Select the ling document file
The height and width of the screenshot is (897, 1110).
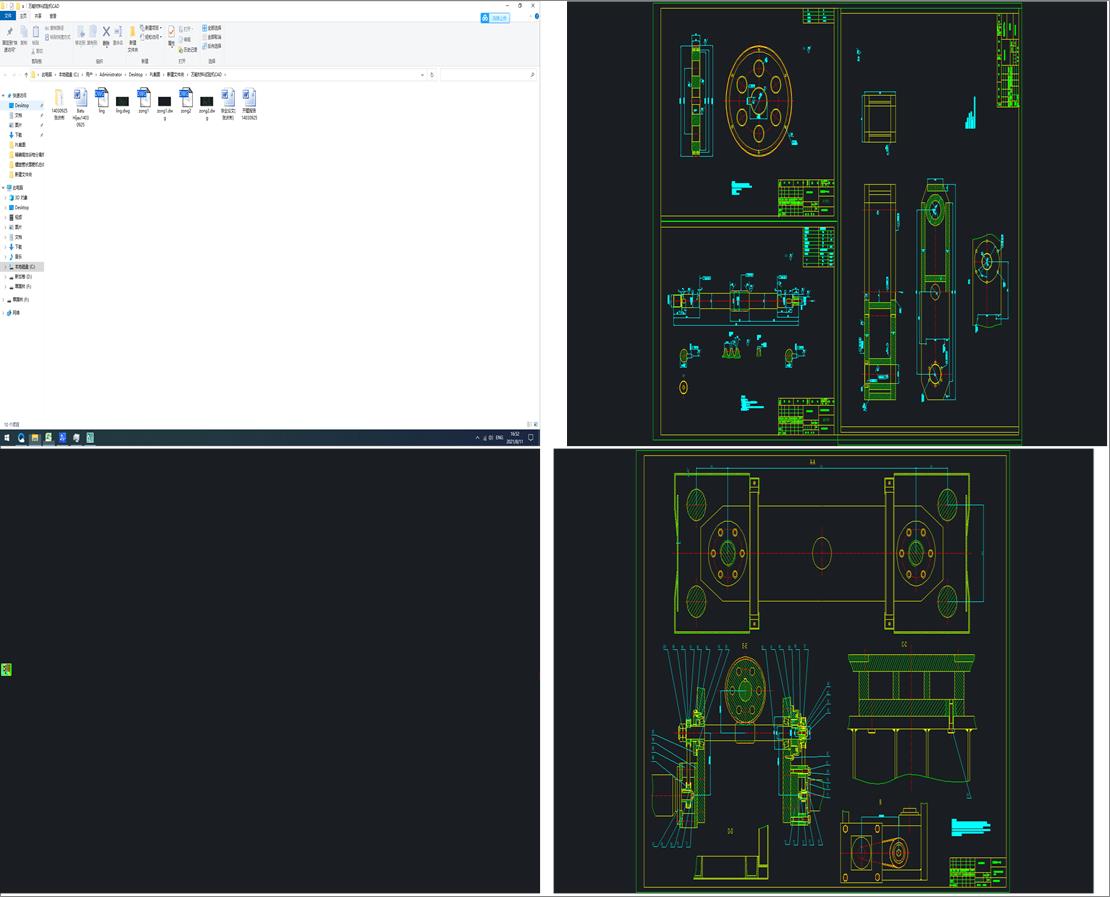[x=101, y=101]
